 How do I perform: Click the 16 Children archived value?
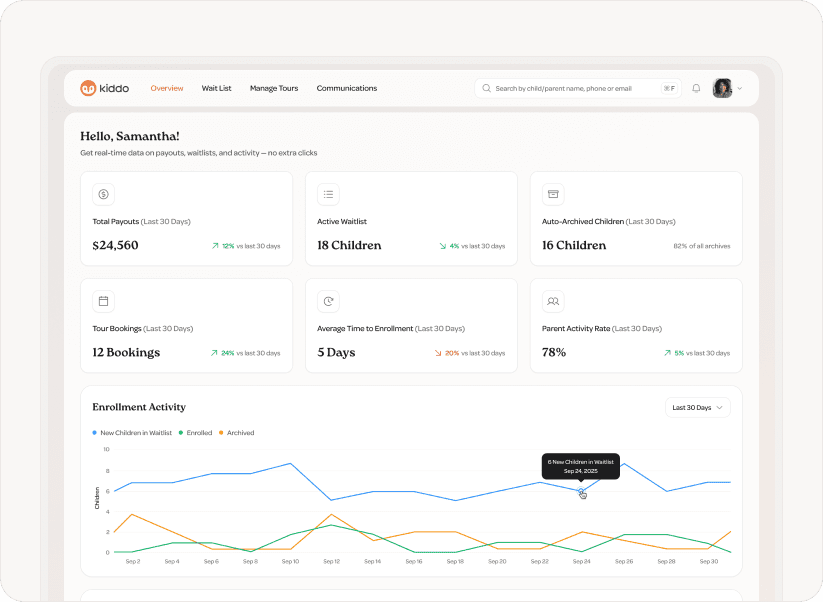point(574,245)
